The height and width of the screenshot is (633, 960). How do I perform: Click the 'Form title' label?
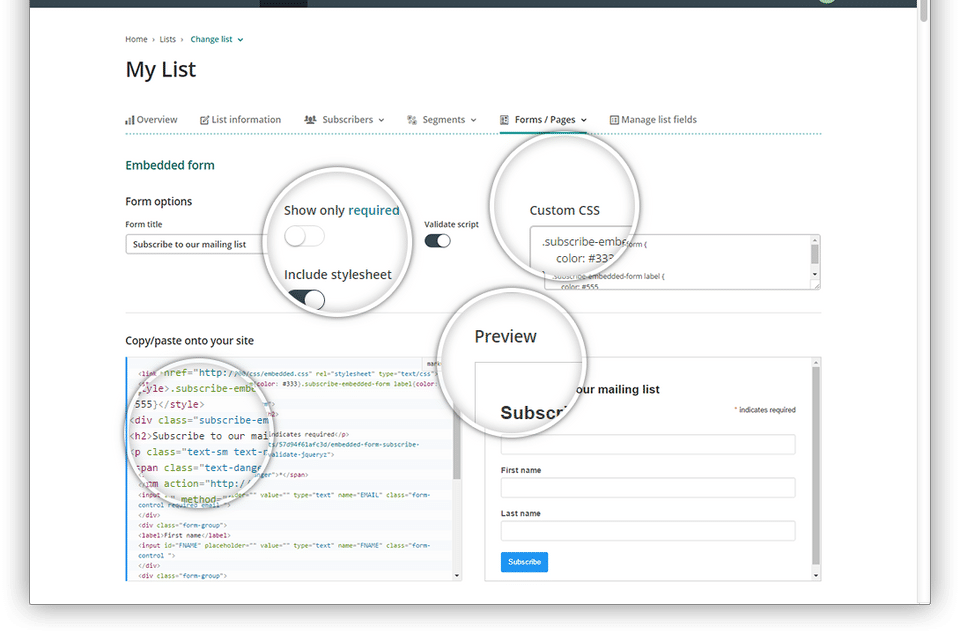pyautogui.click(x=144, y=225)
